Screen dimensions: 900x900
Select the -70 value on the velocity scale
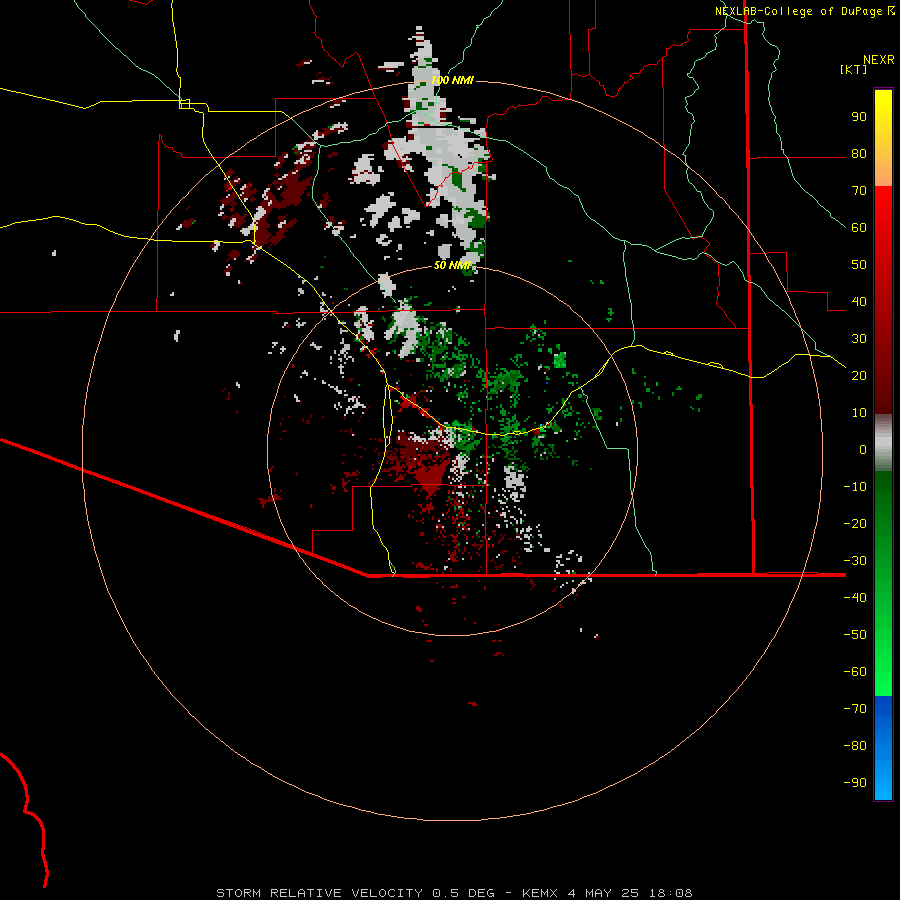pos(855,709)
